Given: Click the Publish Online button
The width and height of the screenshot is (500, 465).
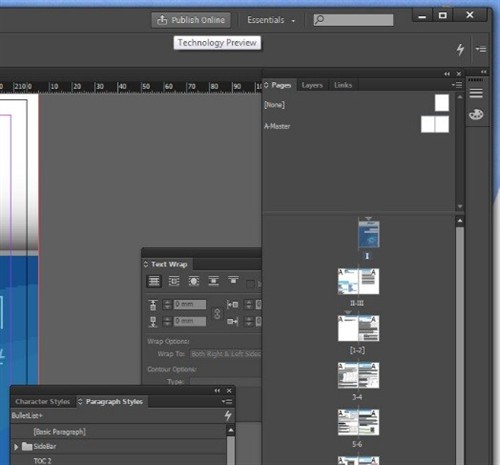Looking at the screenshot, I should [x=191, y=20].
